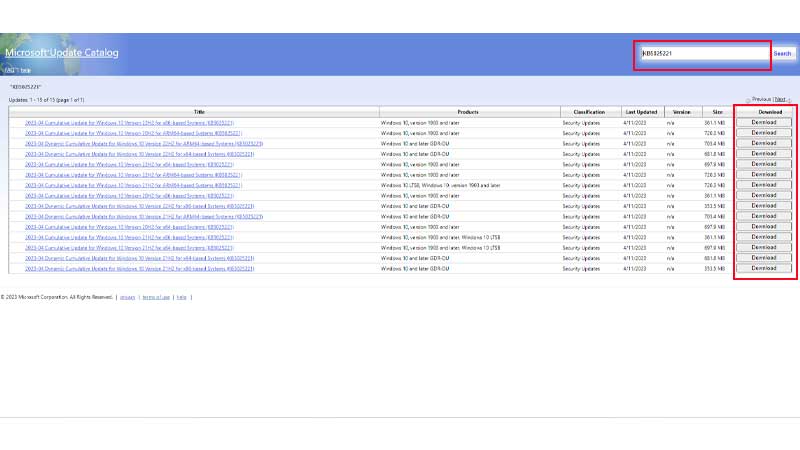800x450 pixels.
Task: Open Dynamic Cumulative Update 21H2 x86 link
Action: pos(139,269)
